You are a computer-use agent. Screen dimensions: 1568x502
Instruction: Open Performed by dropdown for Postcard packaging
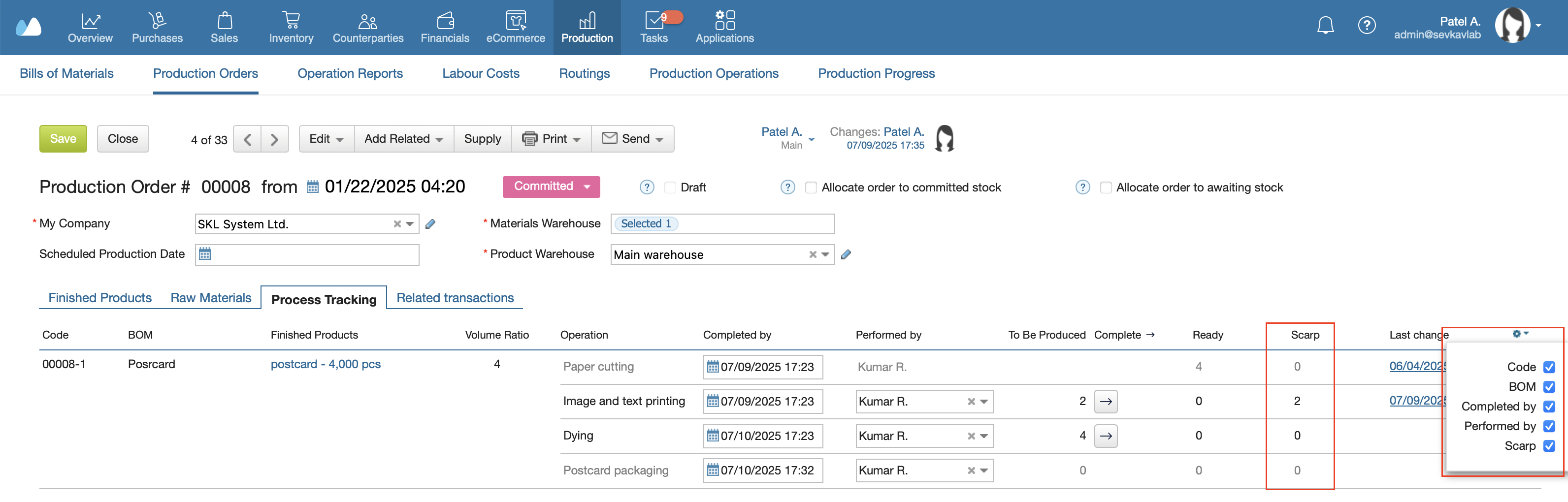(x=983, y=471)
